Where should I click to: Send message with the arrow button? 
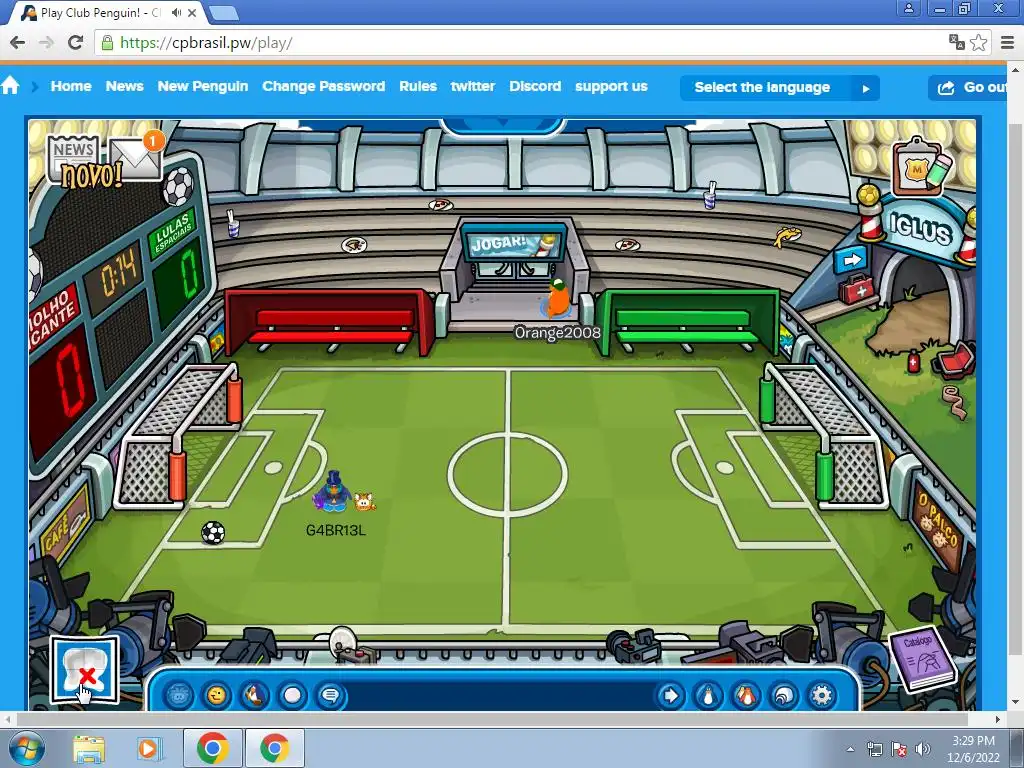(x=671, y=696)
